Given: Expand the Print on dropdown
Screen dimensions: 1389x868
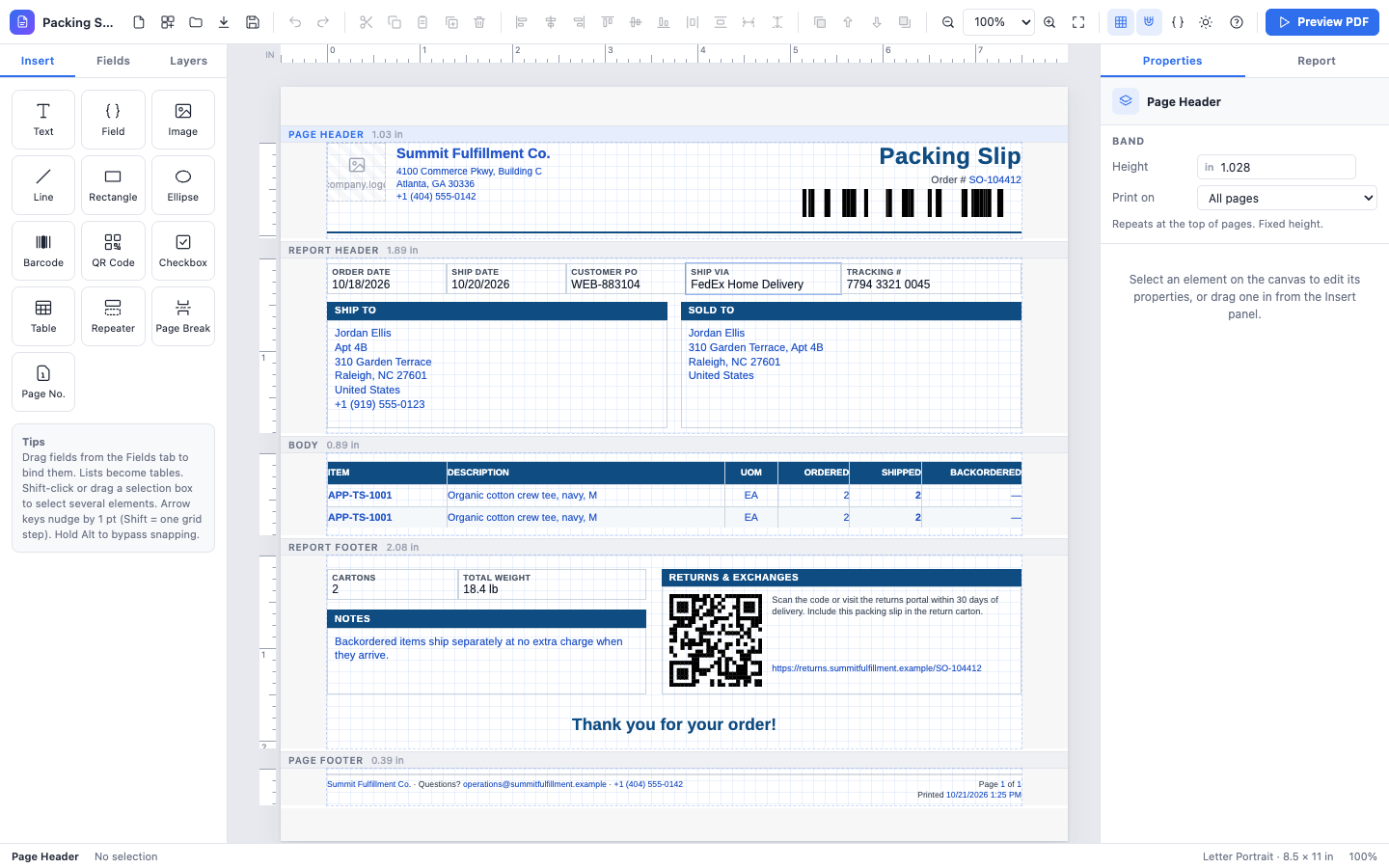Looking at the screenshot, I should click(x=1287, y=198).
